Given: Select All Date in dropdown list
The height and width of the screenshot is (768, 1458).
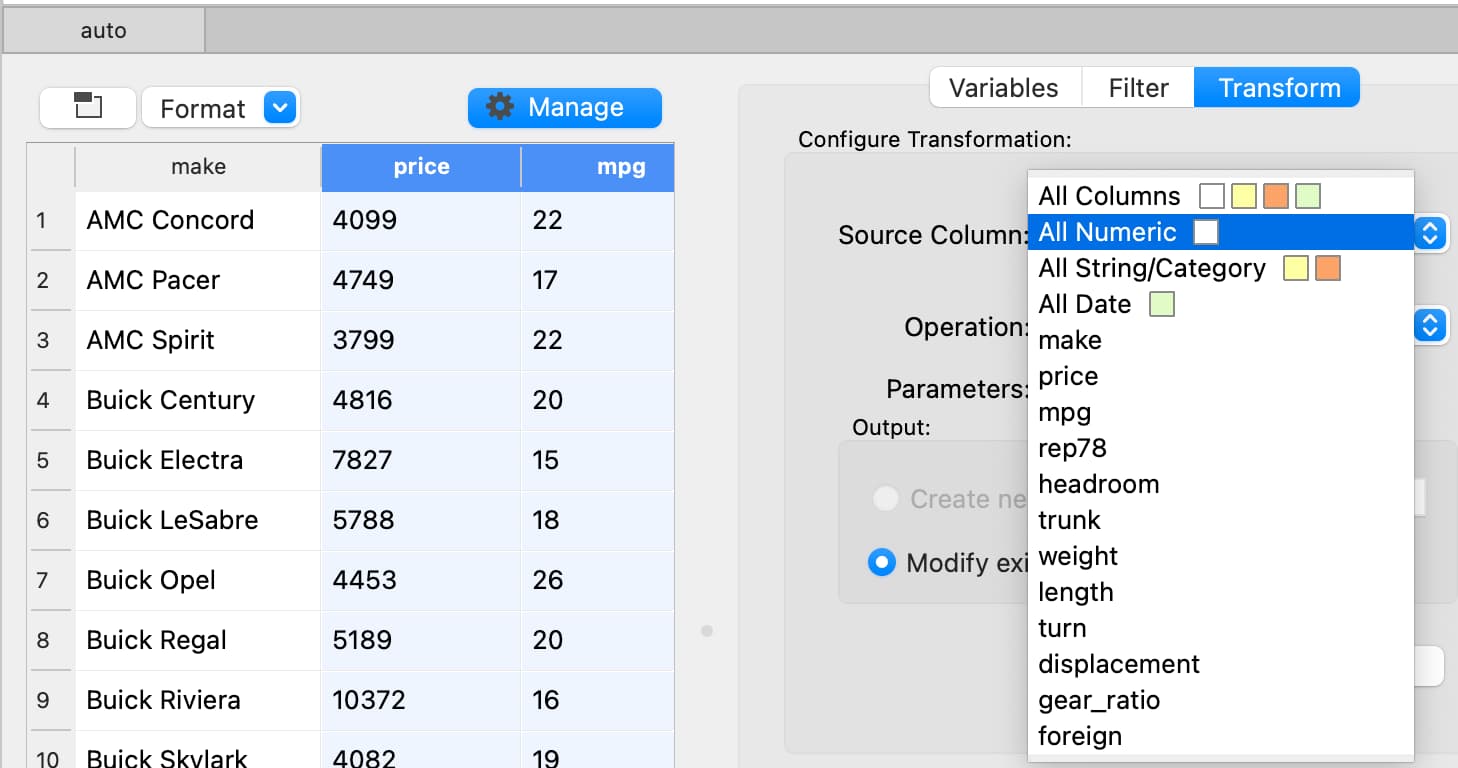Looking at the screenshot, I should [x=1084, y=304].
